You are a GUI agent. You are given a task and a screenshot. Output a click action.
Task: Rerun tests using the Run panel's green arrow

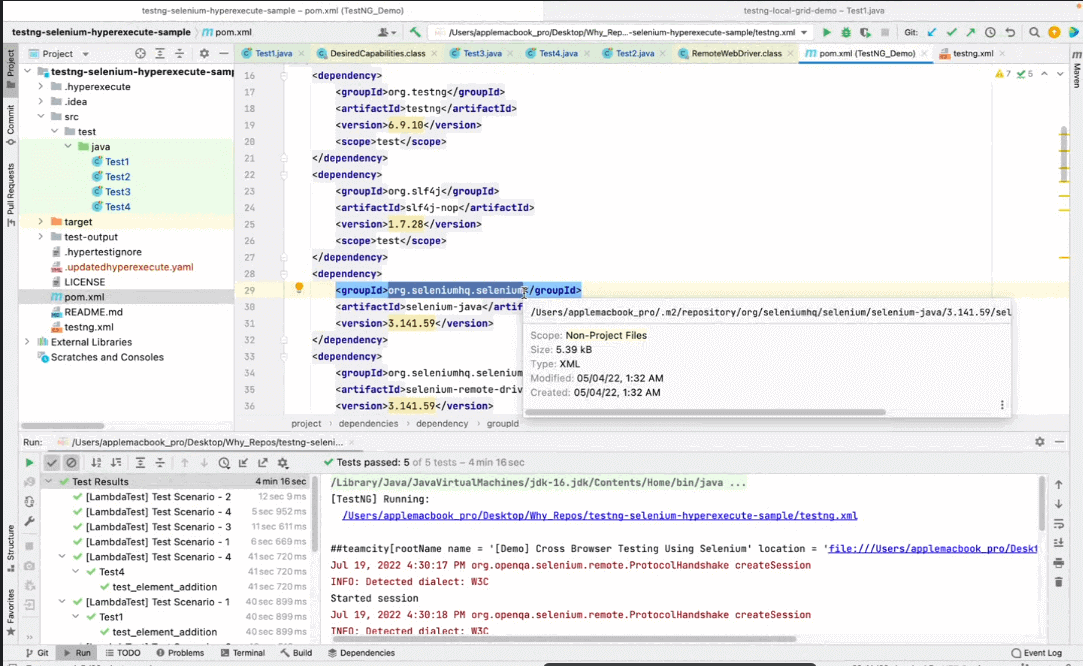[30, 463]
